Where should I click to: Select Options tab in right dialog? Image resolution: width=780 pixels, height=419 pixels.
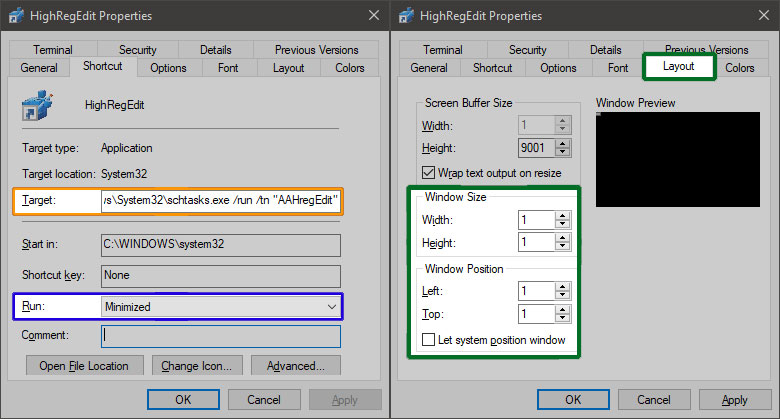(x=559, y=68)
